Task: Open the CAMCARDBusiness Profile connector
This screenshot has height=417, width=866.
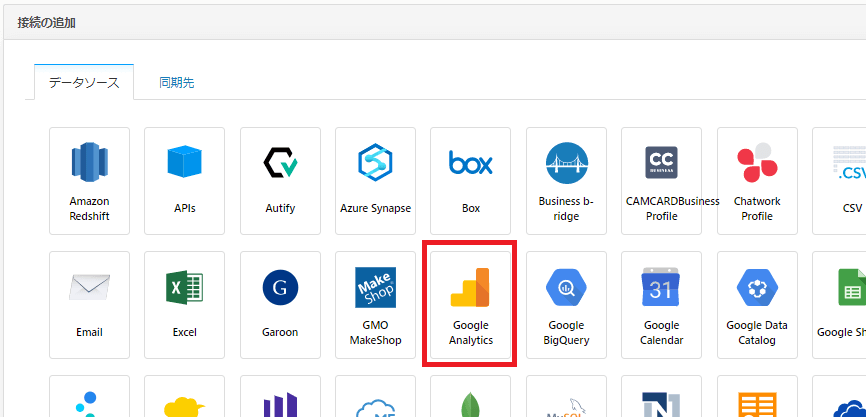Action: pyautogui.click(x=662, y=181)
